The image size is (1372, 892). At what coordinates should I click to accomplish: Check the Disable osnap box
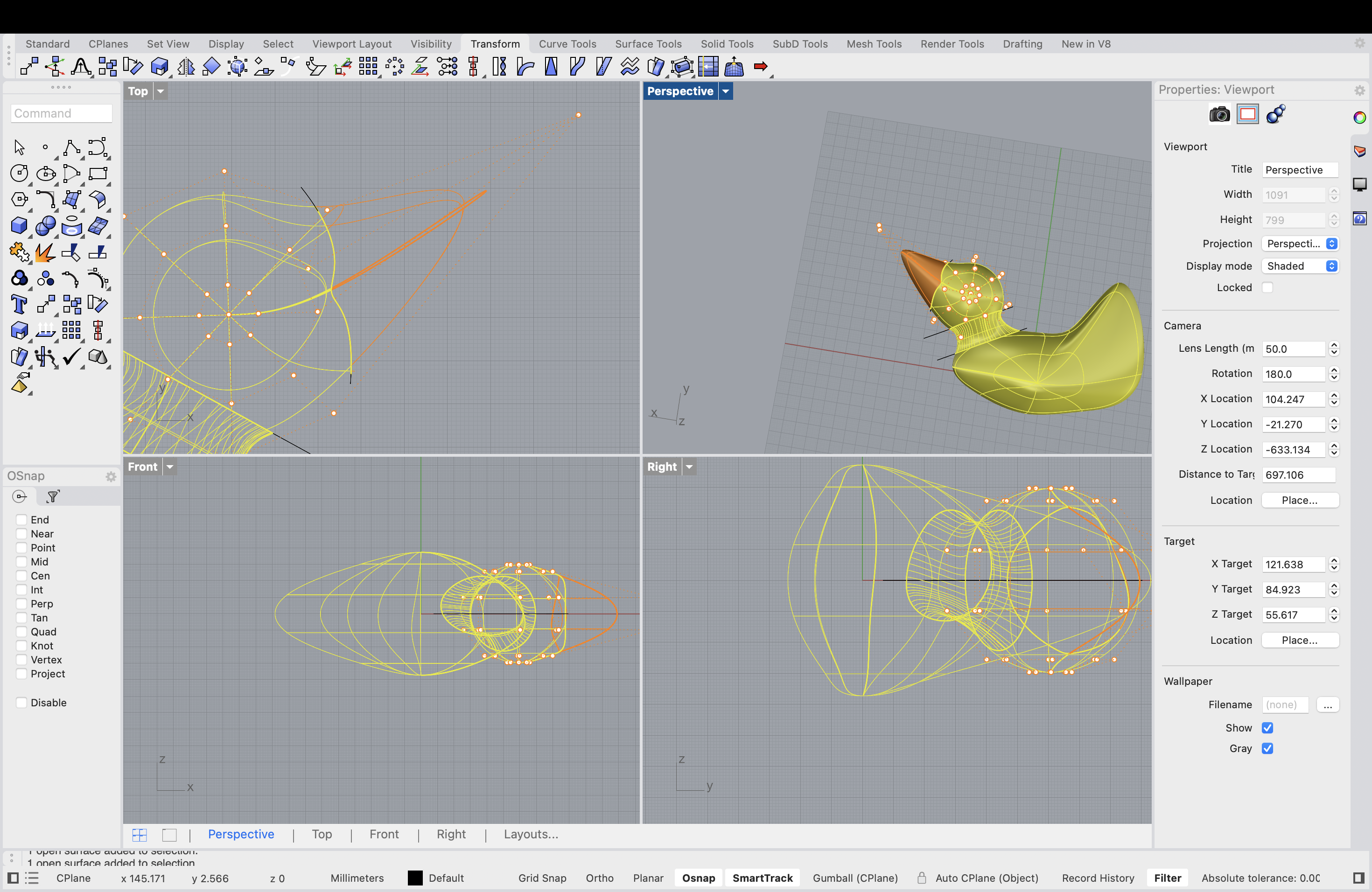click(22, 703)
